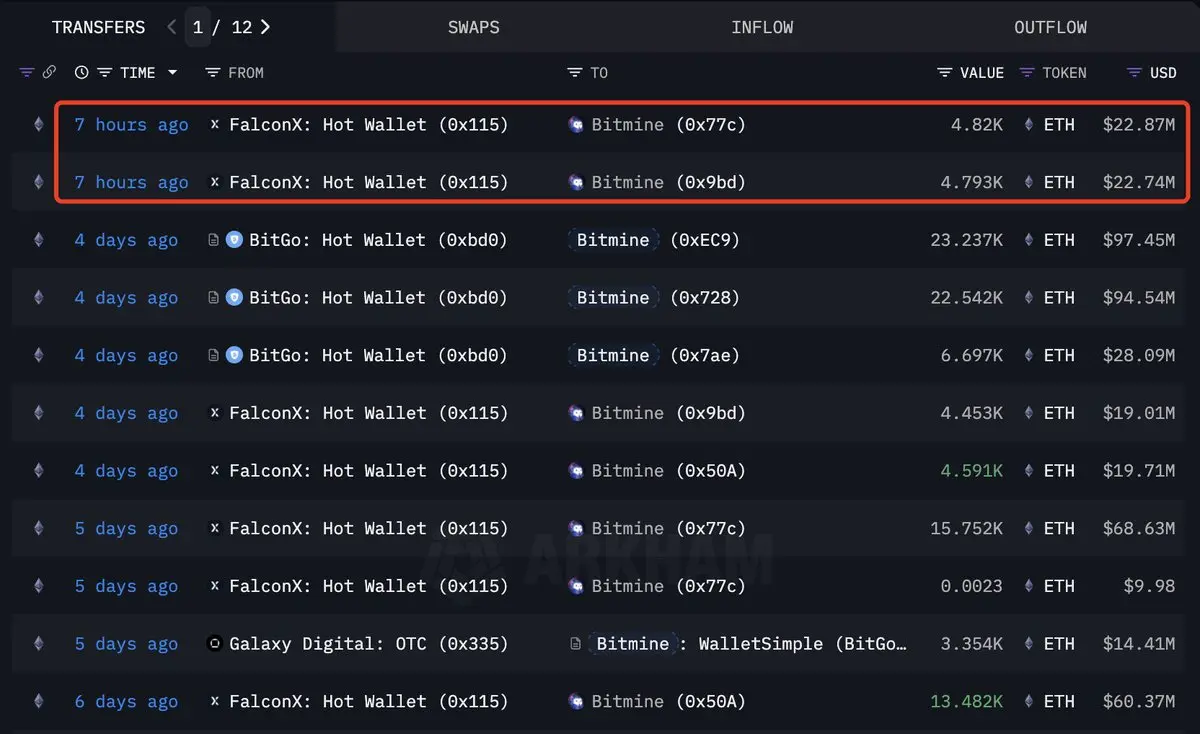Click the 15.752K value cell
The height and width of the screenshot is (734, 1200).
pos(966,529)
